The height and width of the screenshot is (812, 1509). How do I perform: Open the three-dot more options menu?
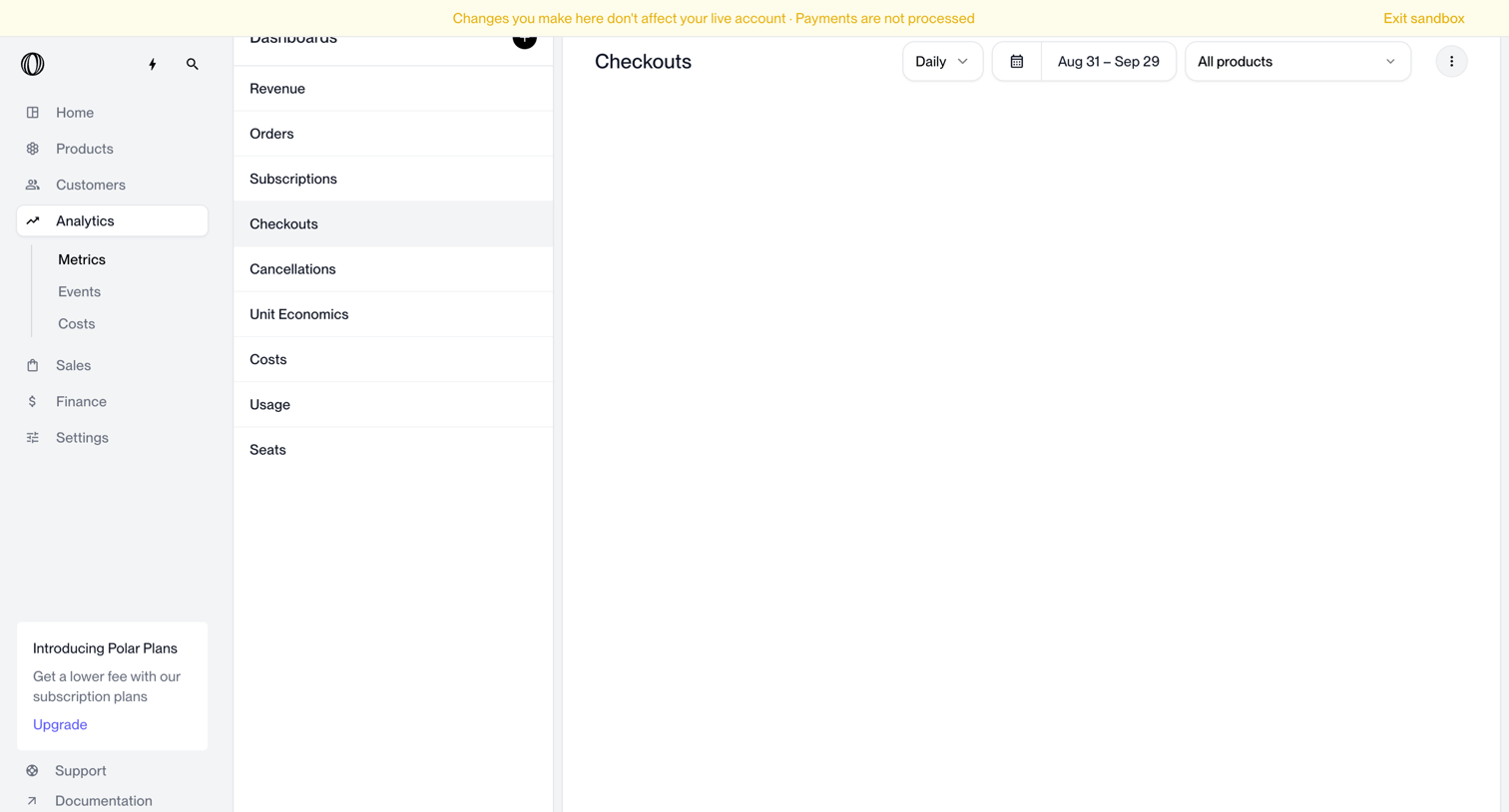tap(1451, 62)
